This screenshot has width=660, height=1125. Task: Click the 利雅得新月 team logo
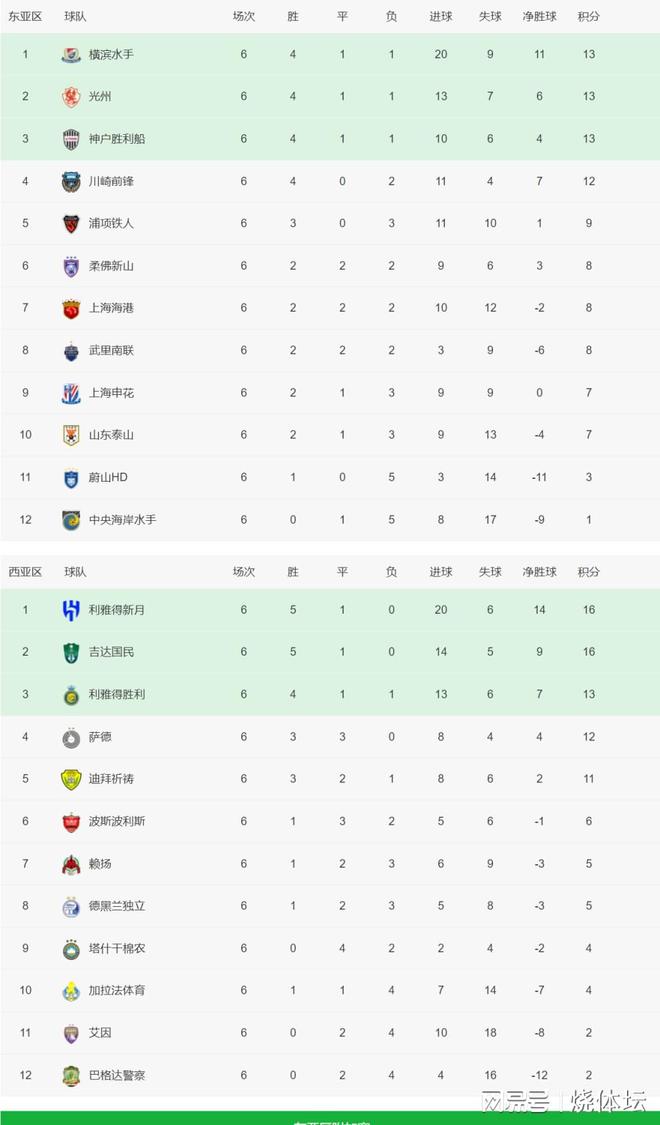(71, 610)
